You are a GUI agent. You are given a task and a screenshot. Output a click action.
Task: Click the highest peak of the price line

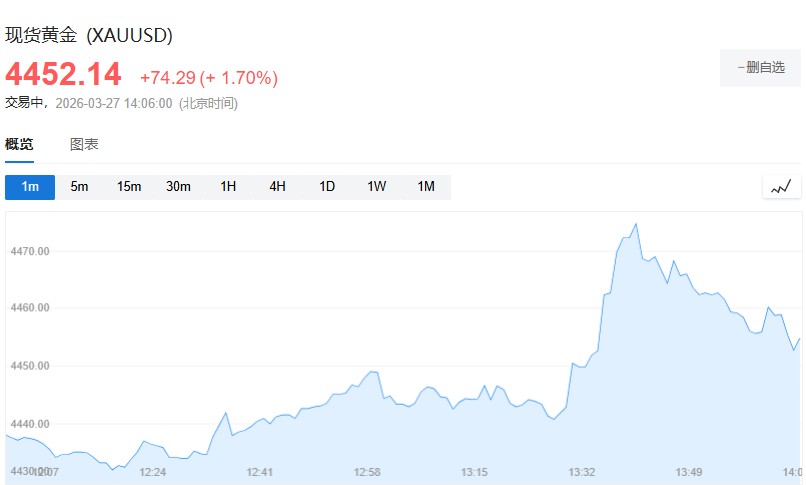[636, 224]
